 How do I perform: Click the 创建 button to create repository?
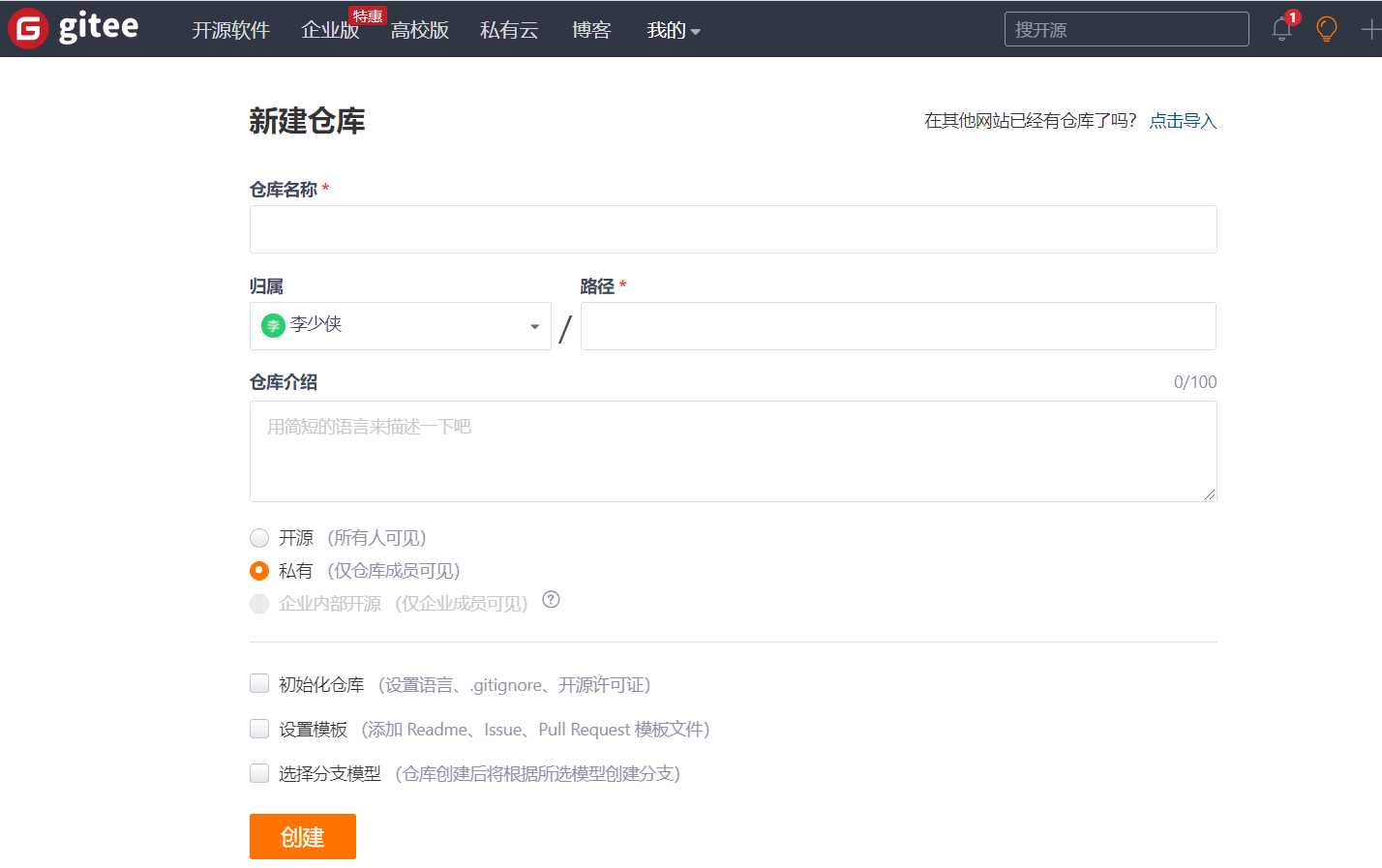pyautogui.click(x=302, y=835)
